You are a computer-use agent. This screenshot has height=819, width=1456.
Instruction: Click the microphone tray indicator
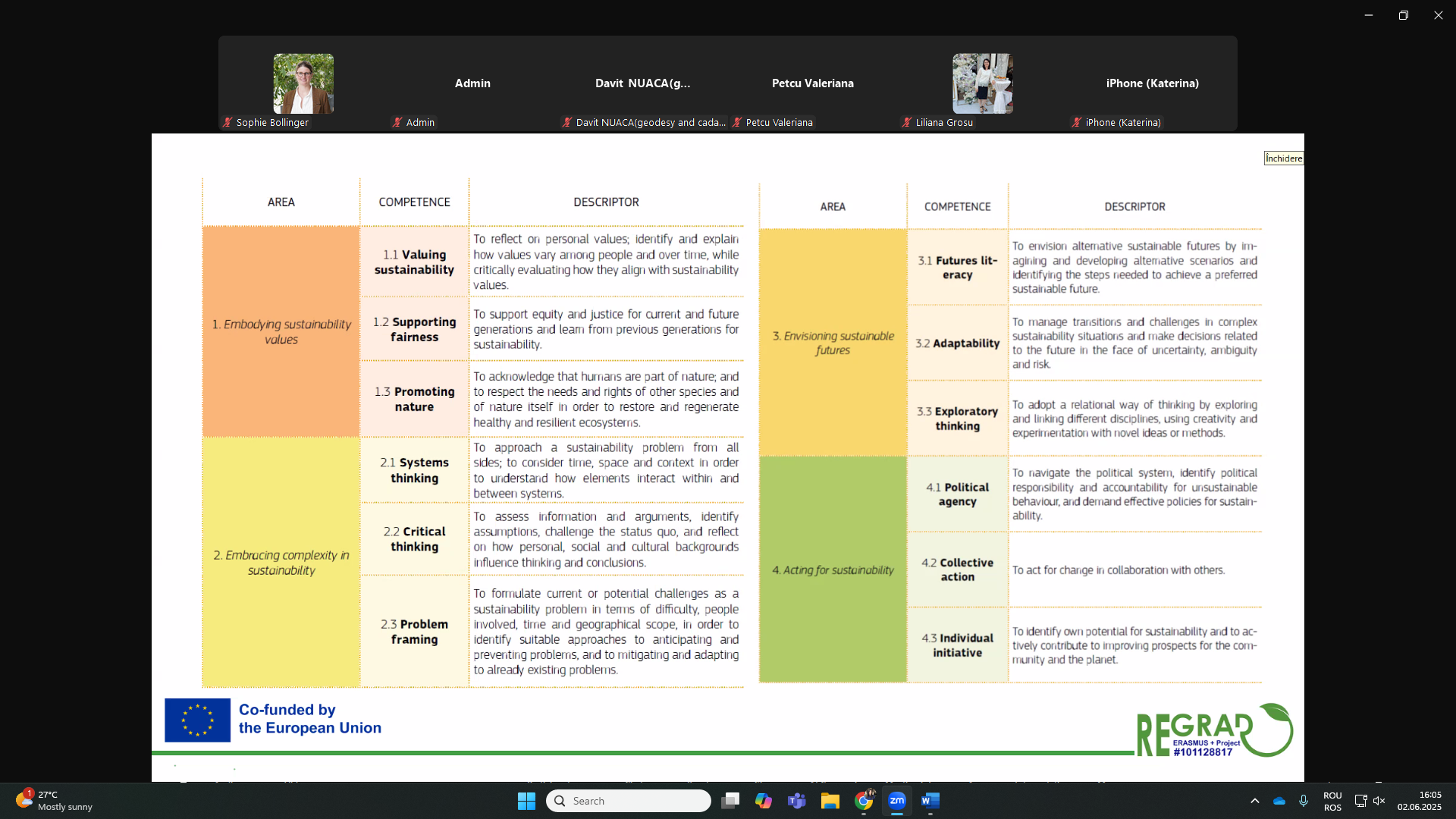point(1304,801)
